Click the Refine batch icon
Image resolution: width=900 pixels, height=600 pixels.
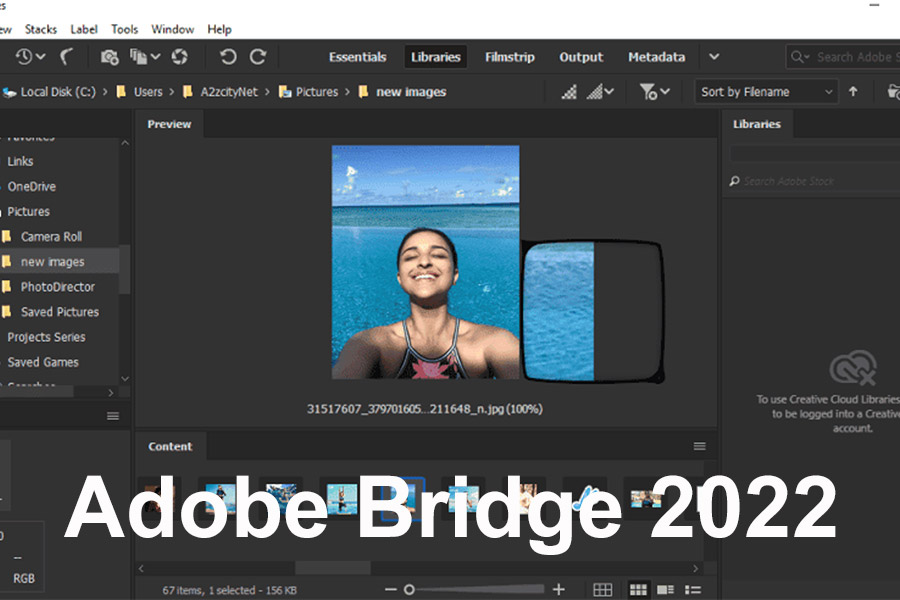(138, 57)
